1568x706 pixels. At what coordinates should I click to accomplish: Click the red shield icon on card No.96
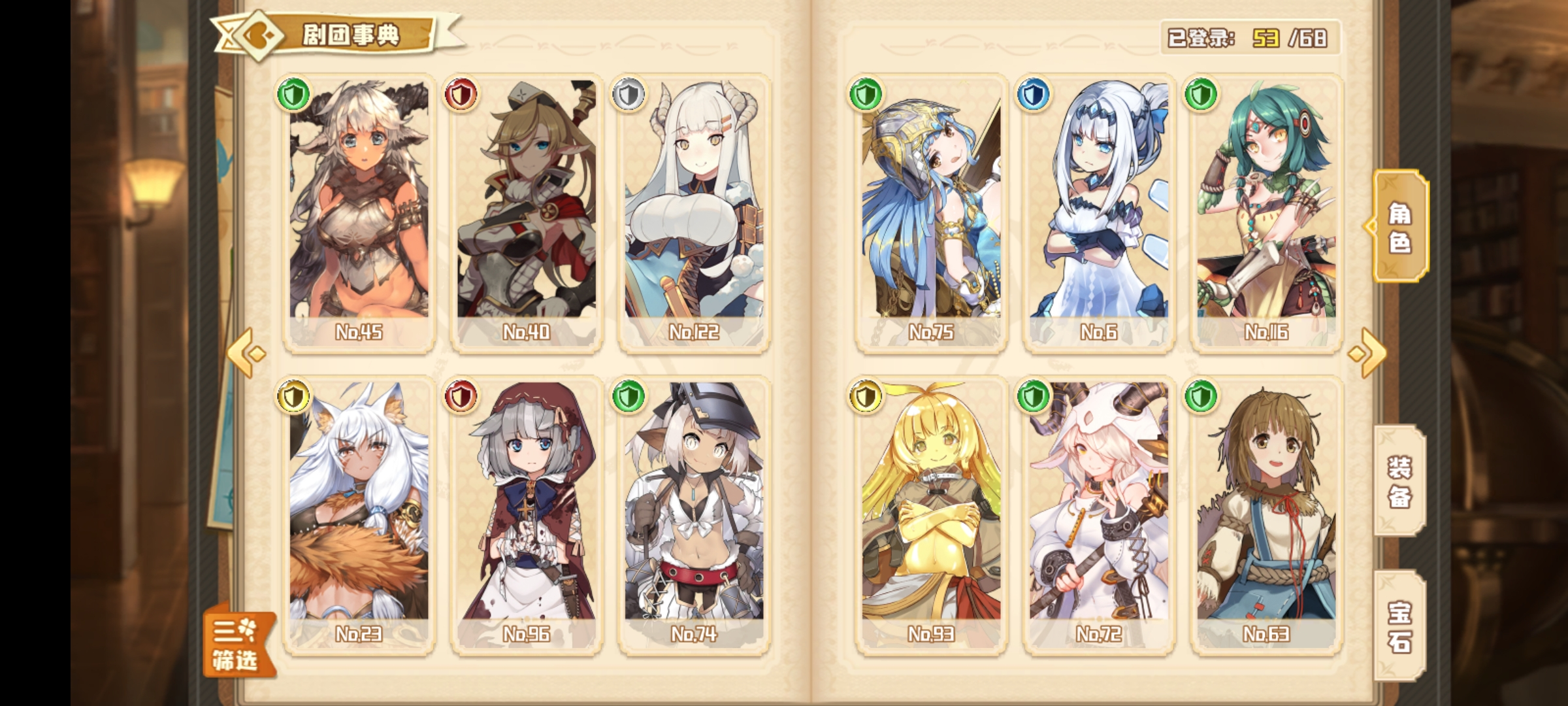tap(461, 396)
